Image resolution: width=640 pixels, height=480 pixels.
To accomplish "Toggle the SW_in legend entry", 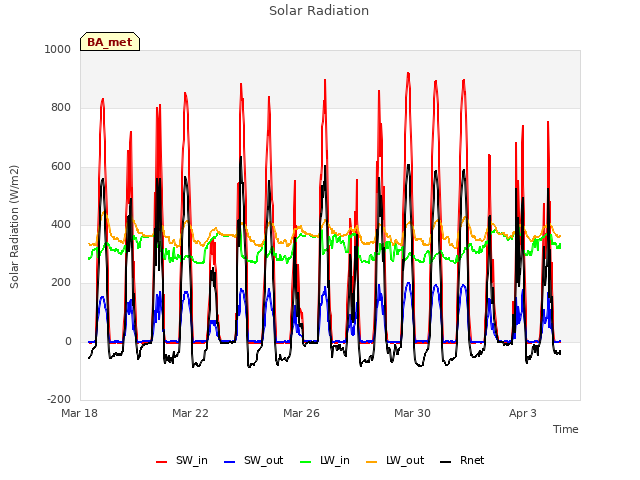I will tap(182, 460).
